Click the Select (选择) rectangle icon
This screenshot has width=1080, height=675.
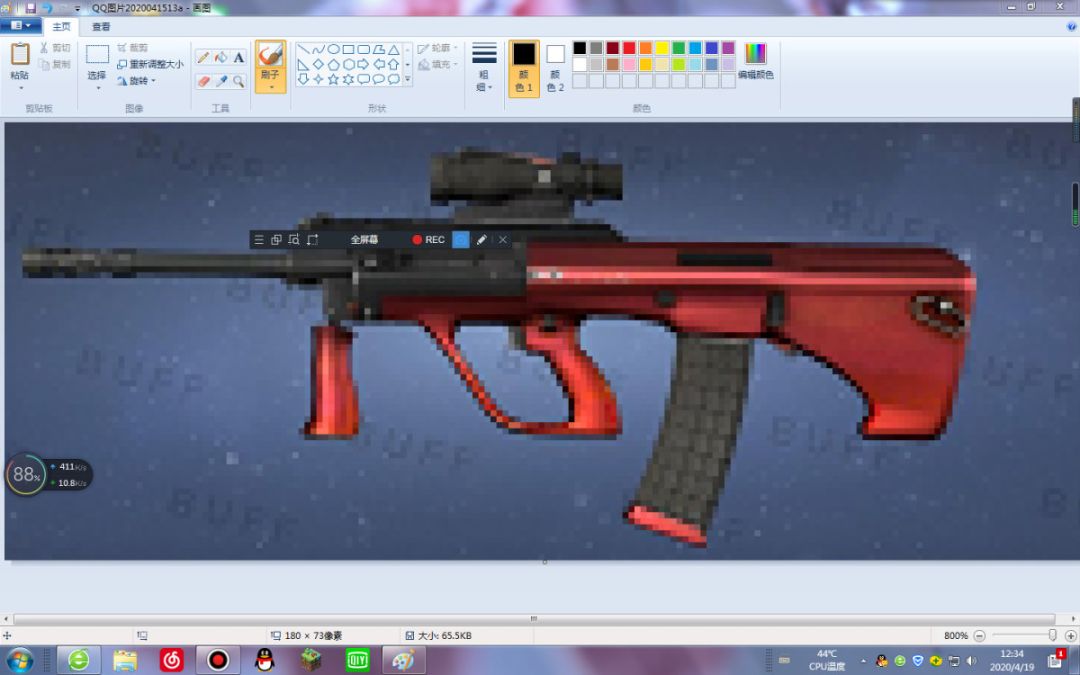[x=97, y=54]
